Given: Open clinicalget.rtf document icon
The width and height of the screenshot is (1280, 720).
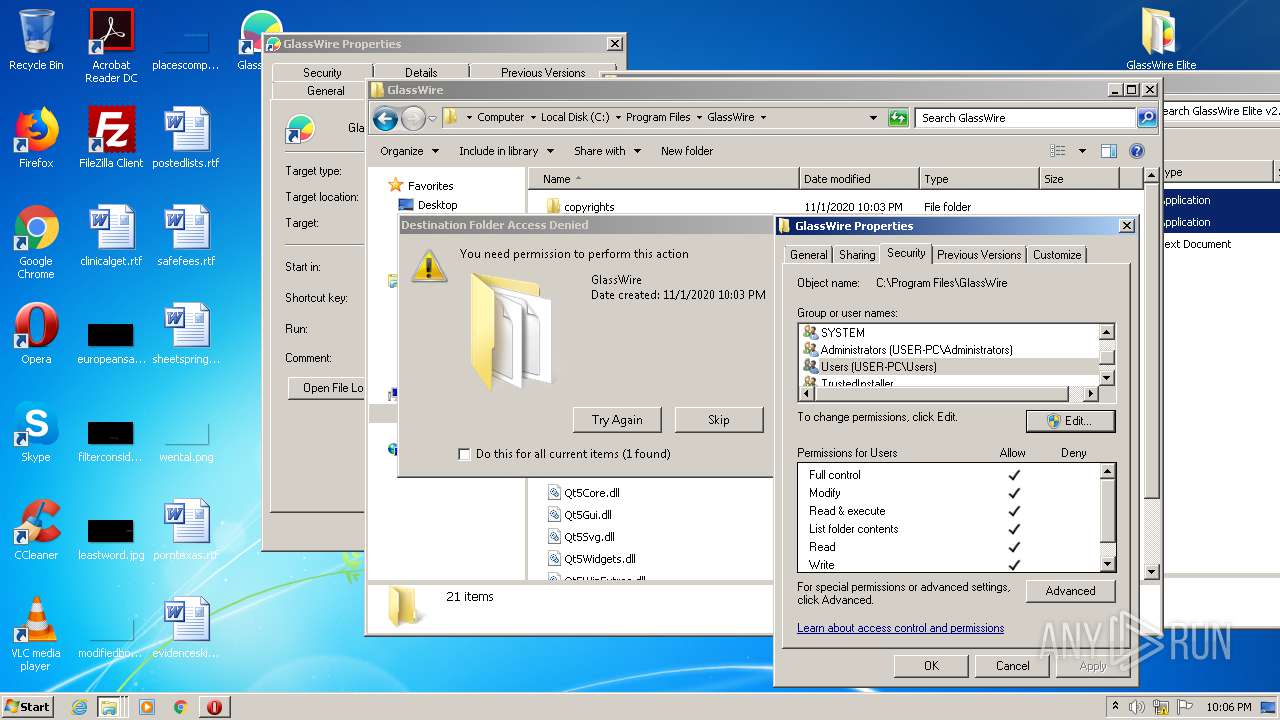Looking at the screenshot, I should 111,236.
